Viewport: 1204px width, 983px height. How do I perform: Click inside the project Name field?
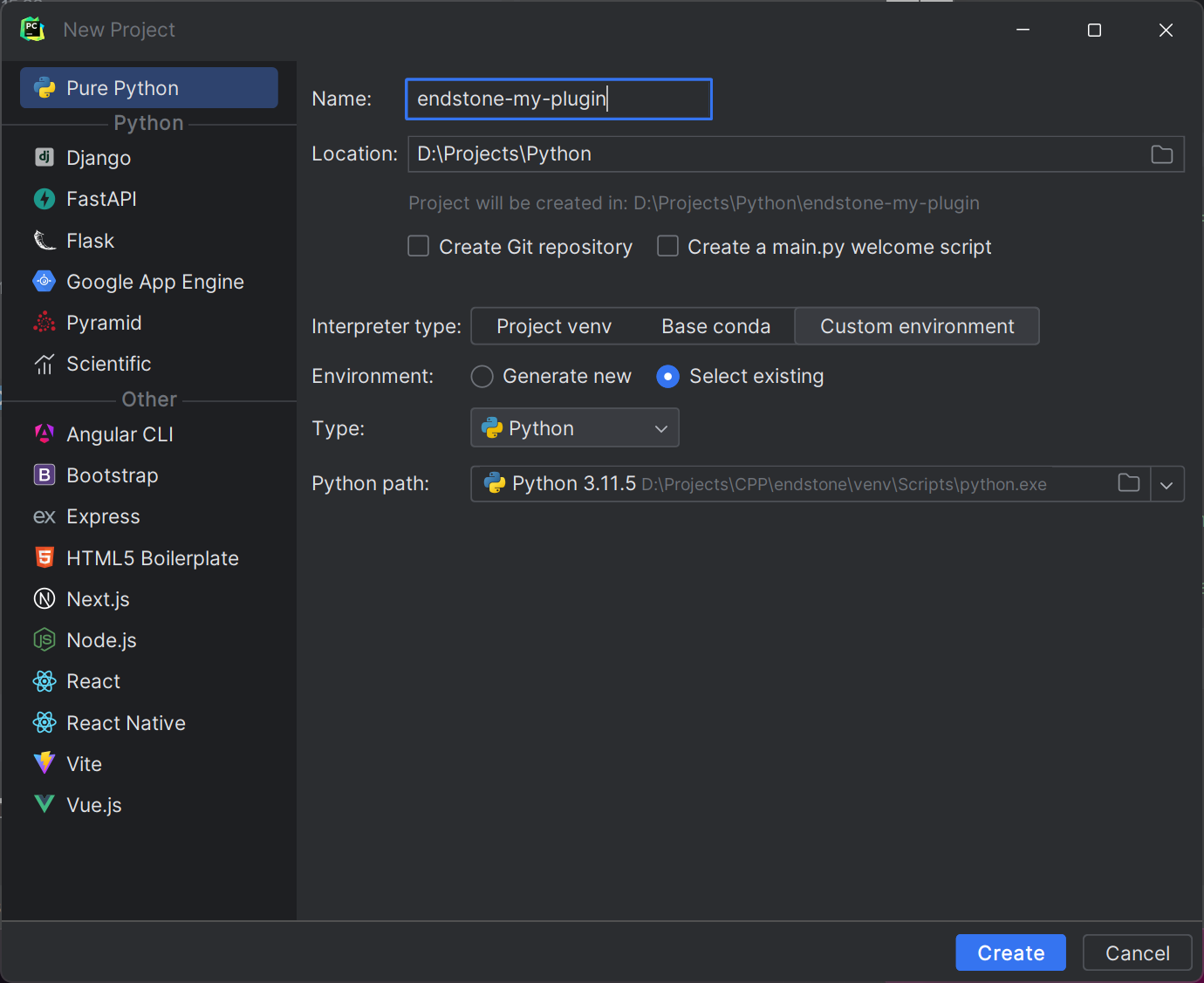pyautogui.click(x=558, y=99)
